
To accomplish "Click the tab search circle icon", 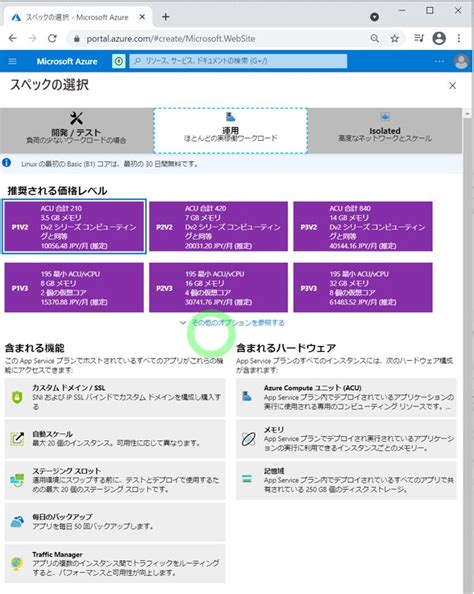I will point(374,17).
